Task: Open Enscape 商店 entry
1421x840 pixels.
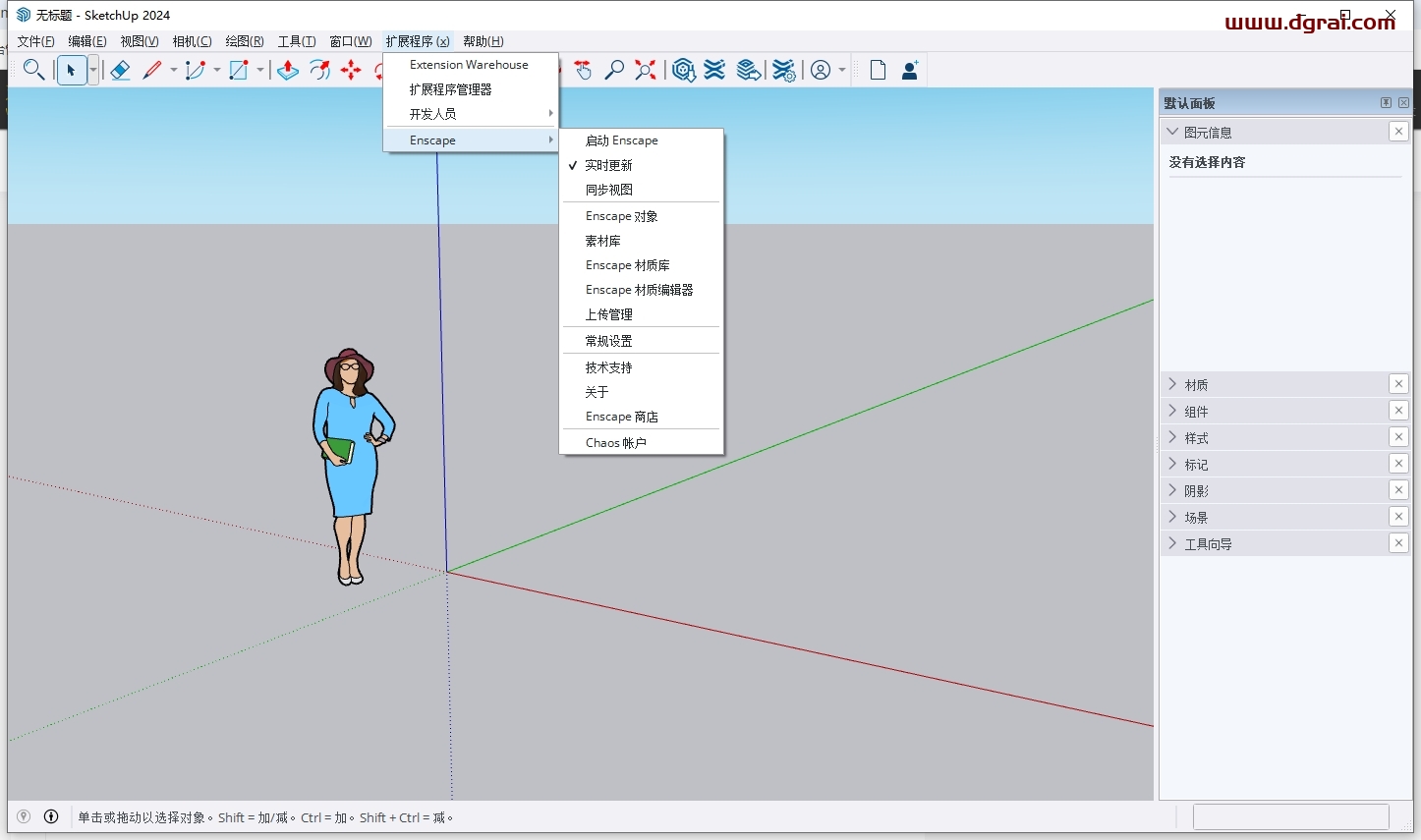Action: pyautogui.click(x=642, y=417)
